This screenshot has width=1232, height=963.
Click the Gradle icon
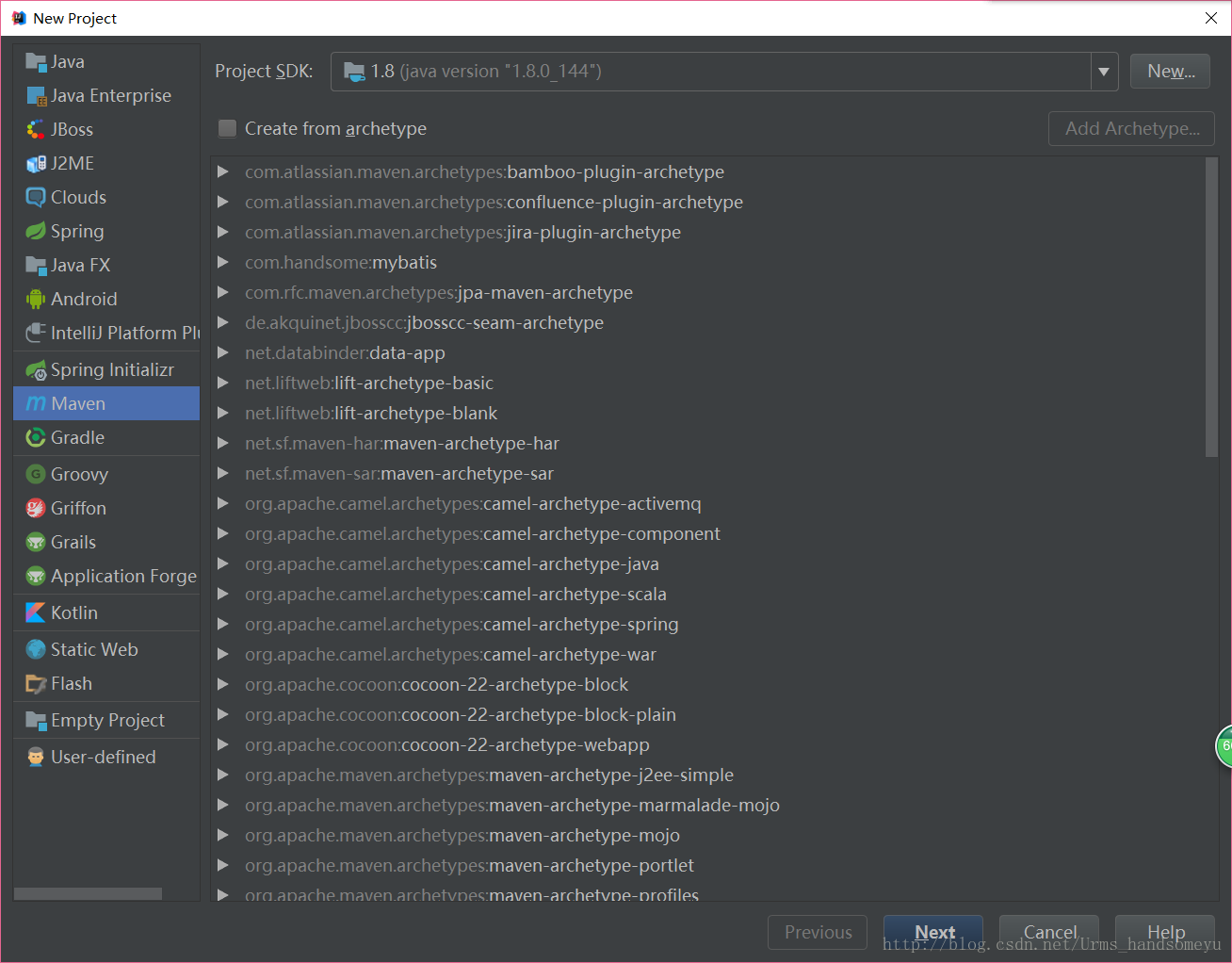pos(36,438)
